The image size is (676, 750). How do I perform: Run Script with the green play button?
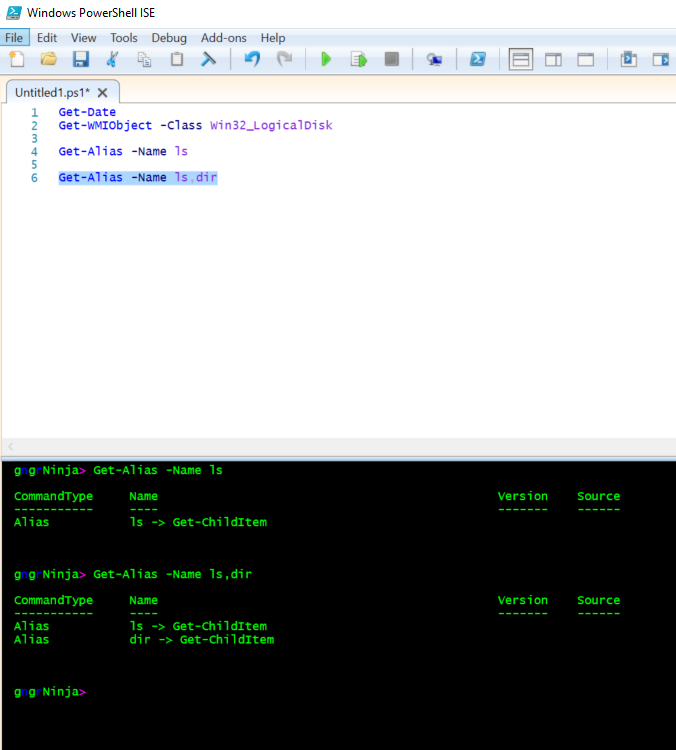(326, 60)
